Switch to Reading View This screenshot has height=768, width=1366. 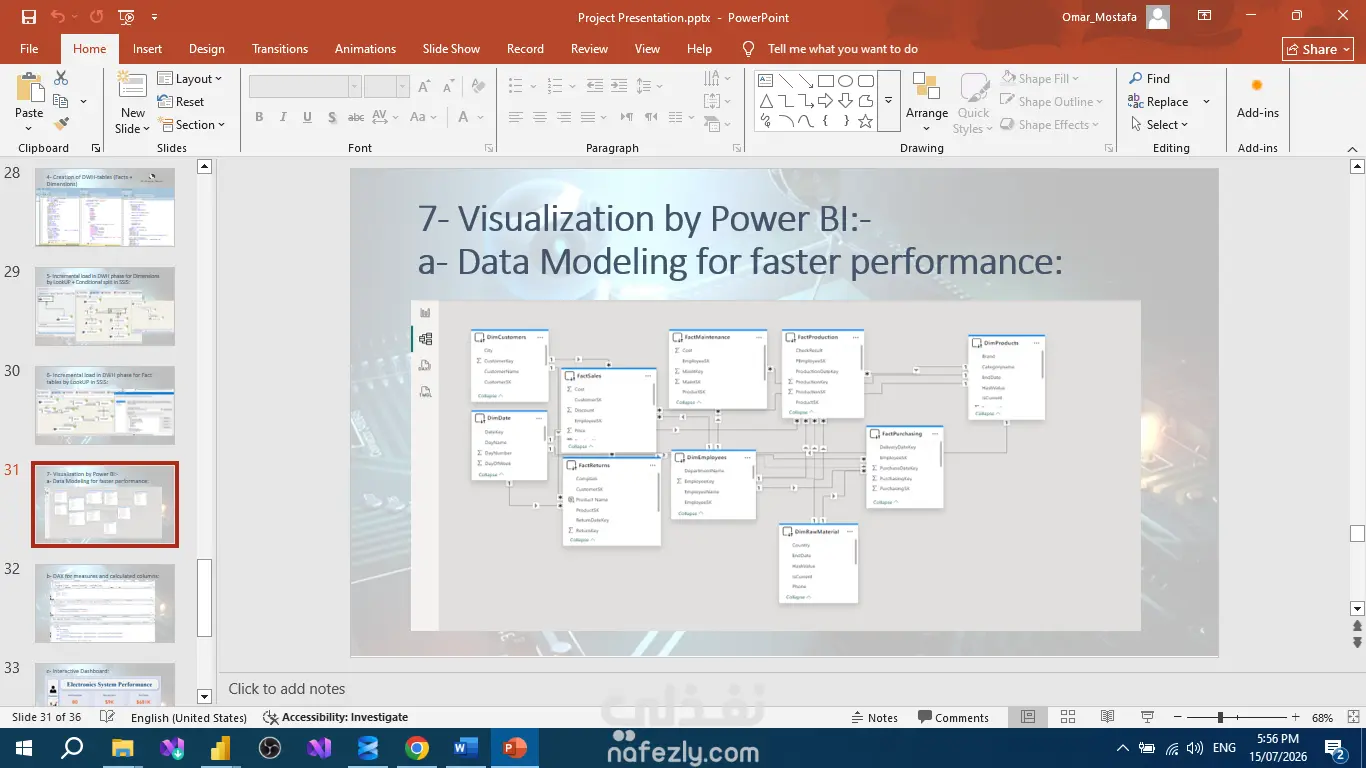pos(1107,717)
